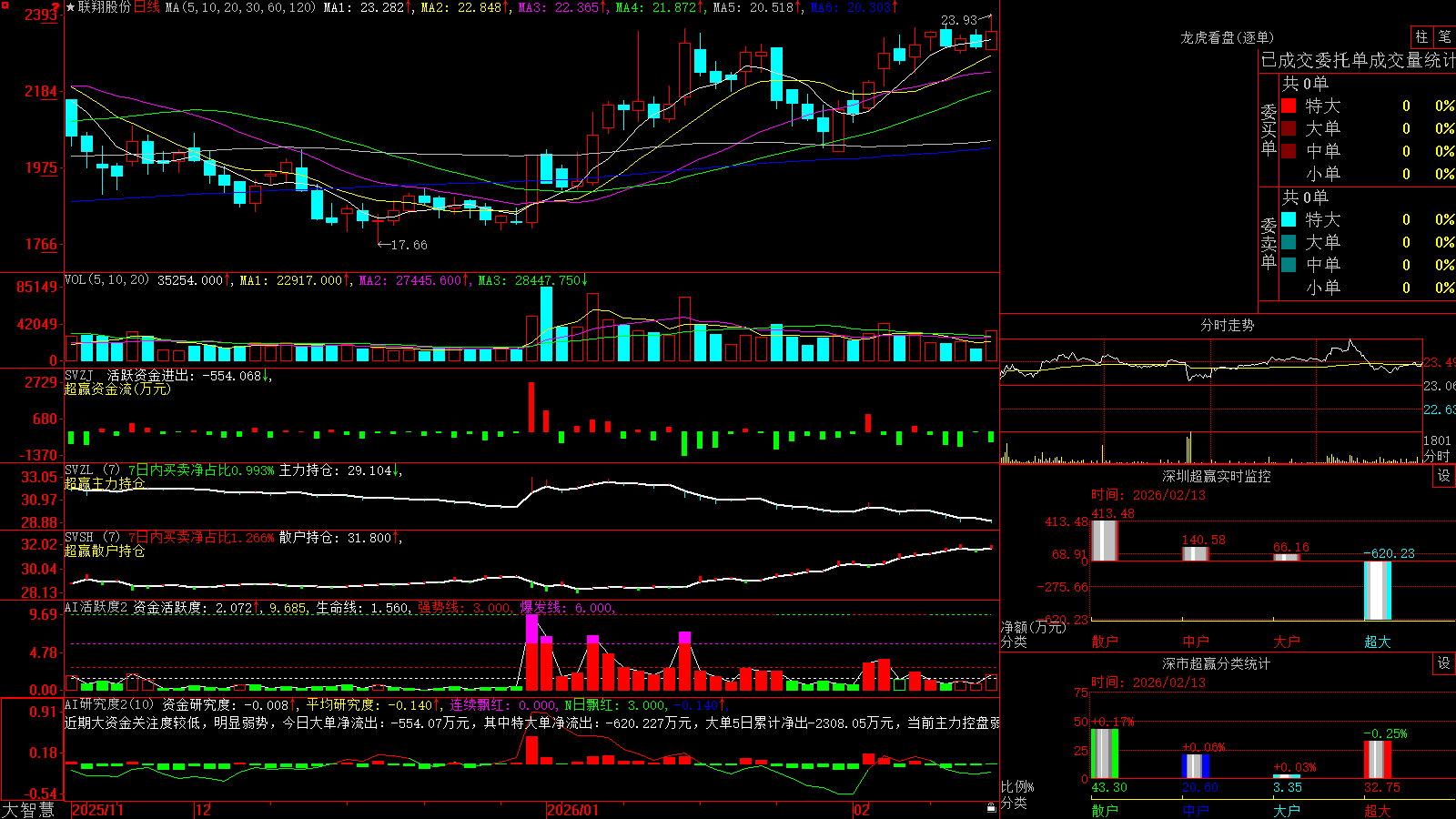Click the 中户 blue bar showing 20.60
The height and width of the screenshot is (819, 1456).
click(1195, 766)
